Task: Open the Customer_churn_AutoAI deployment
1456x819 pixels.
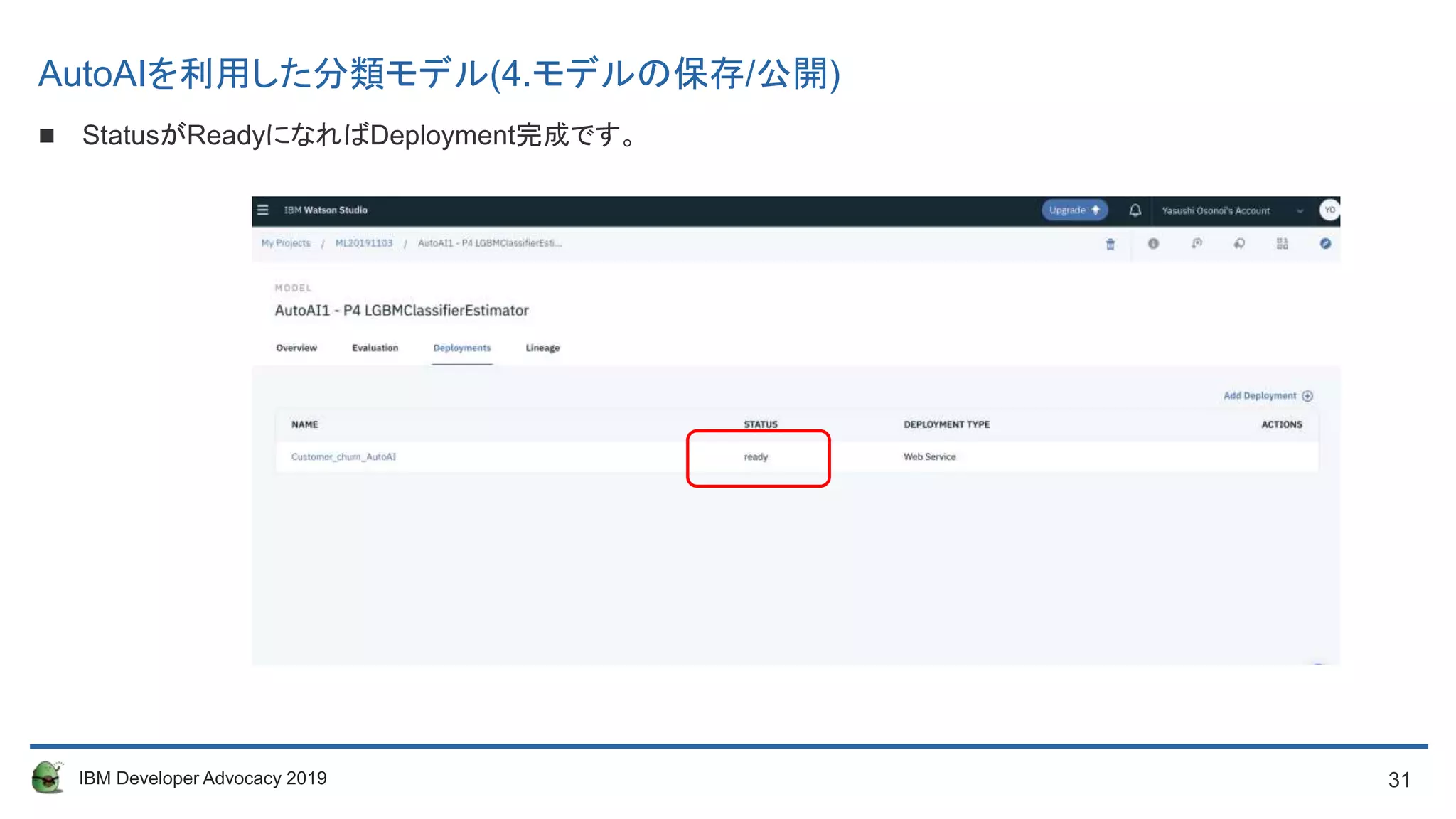Action: [x=343, y=456]
